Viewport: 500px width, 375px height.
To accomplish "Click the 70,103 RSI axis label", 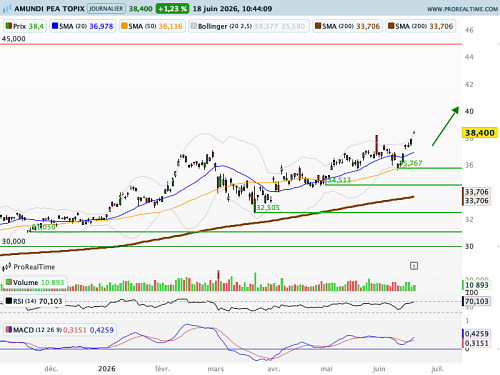I will 477,301.
